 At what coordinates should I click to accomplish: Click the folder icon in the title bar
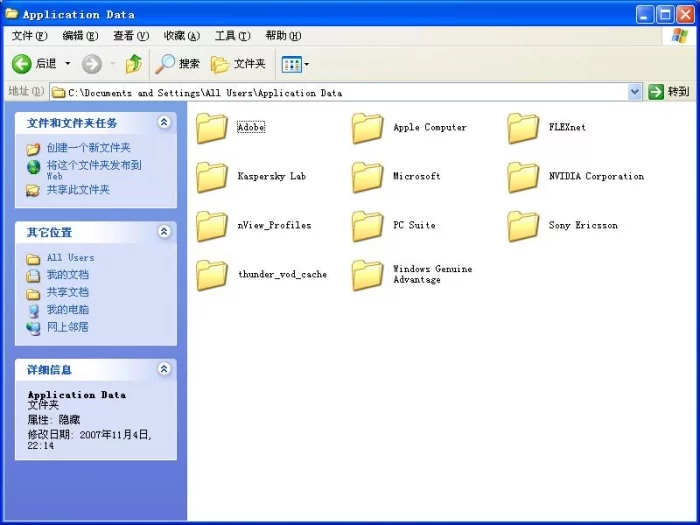coord(12,14)
